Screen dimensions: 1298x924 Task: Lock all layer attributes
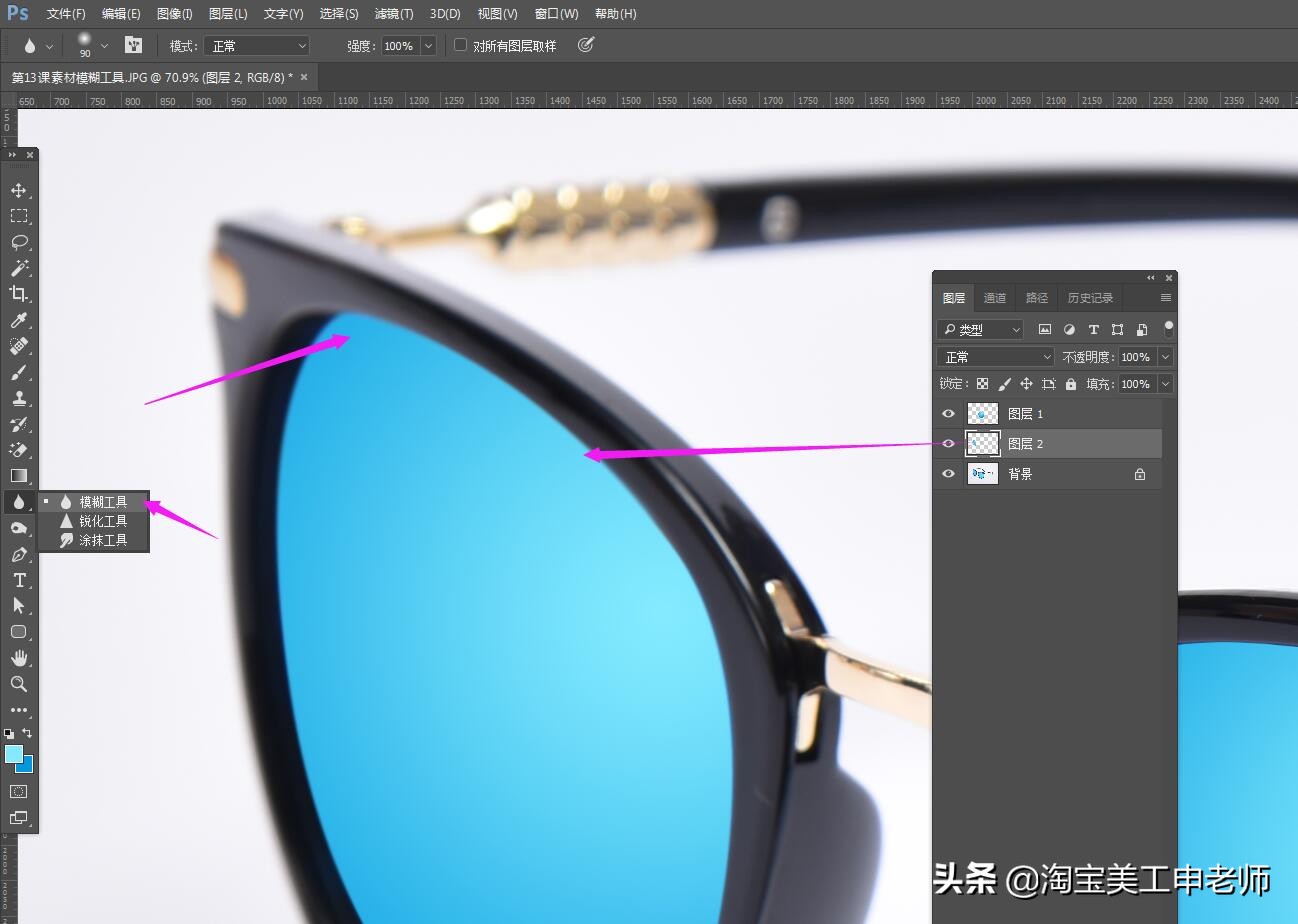(x=1071, y=384)
